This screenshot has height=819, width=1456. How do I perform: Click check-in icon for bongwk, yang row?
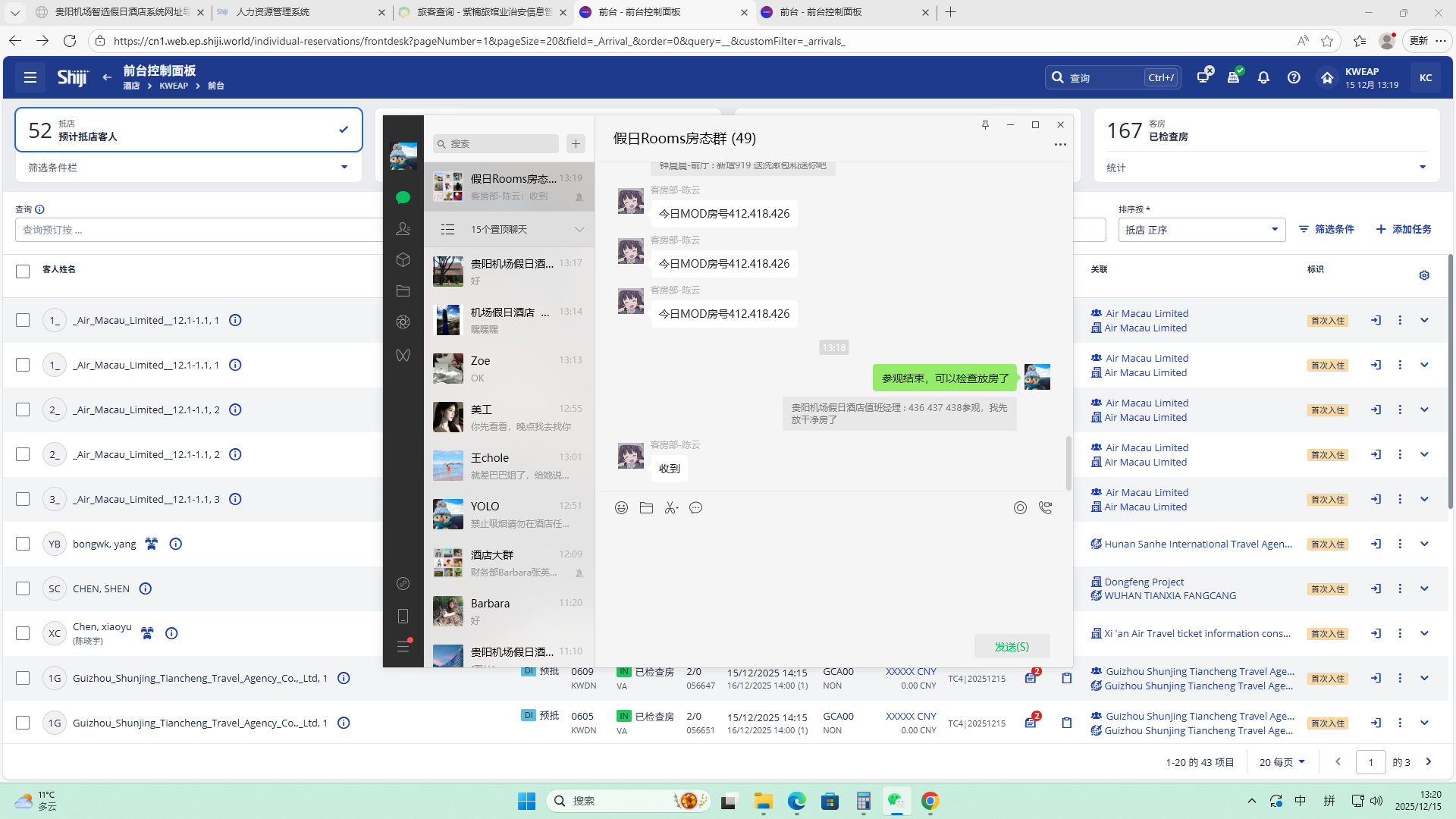click(1376, 544)
